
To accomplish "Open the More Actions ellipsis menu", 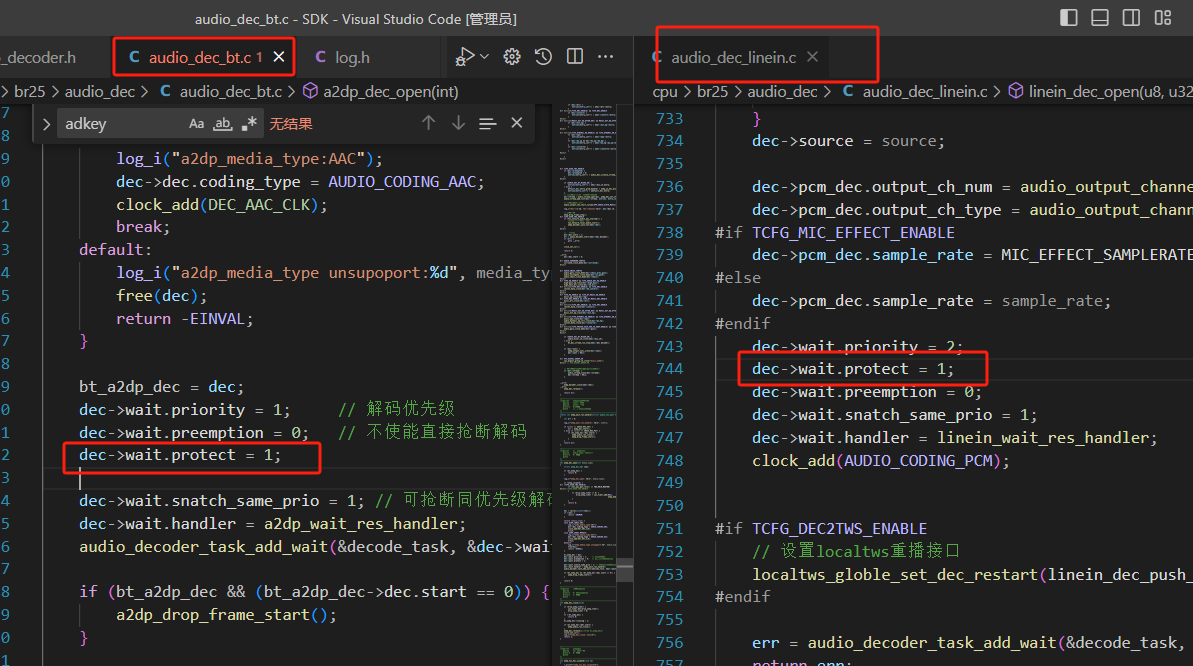I will [x=606, y=56].
